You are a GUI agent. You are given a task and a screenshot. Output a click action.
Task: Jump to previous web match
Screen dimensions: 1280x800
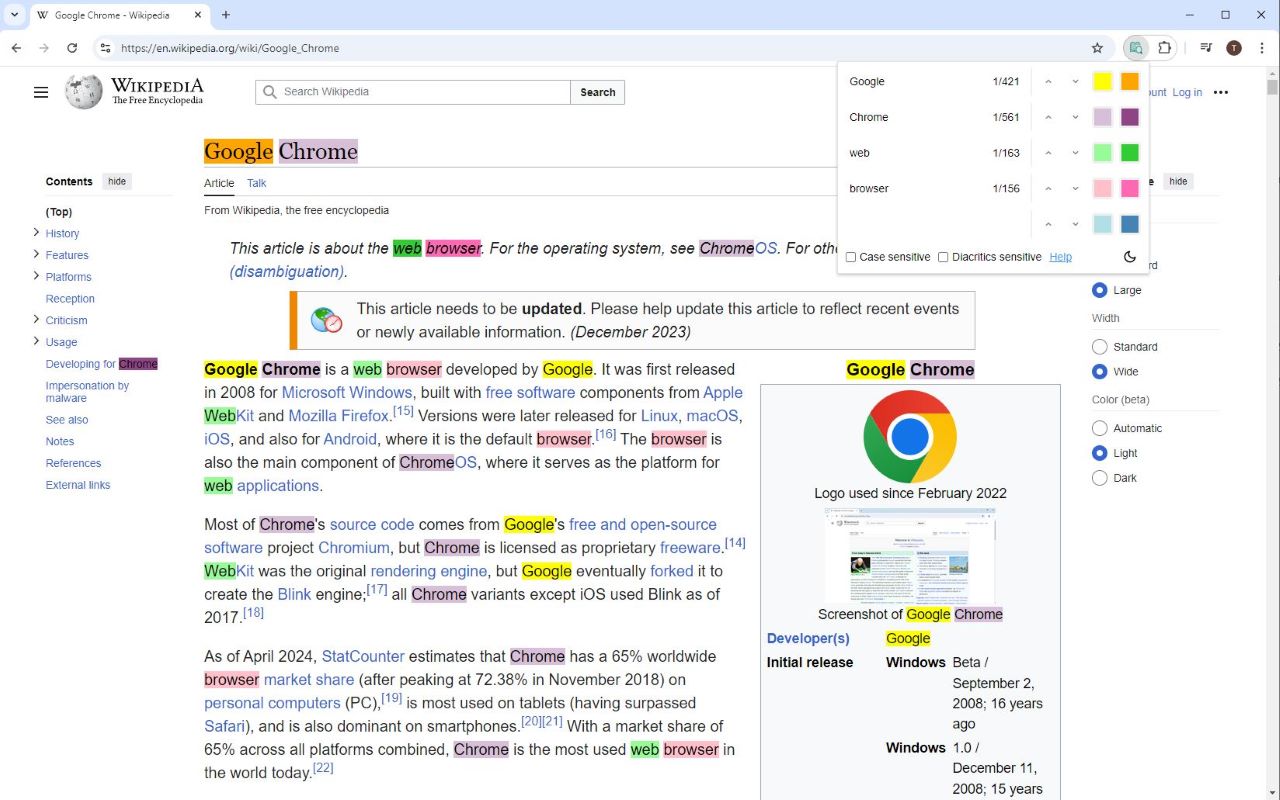1048,153
